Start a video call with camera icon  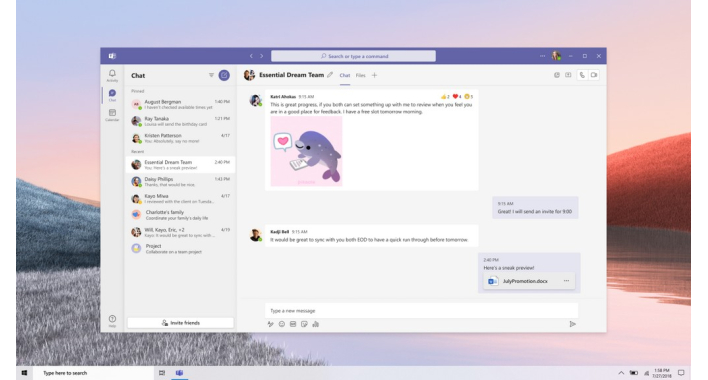pos(594,75)
